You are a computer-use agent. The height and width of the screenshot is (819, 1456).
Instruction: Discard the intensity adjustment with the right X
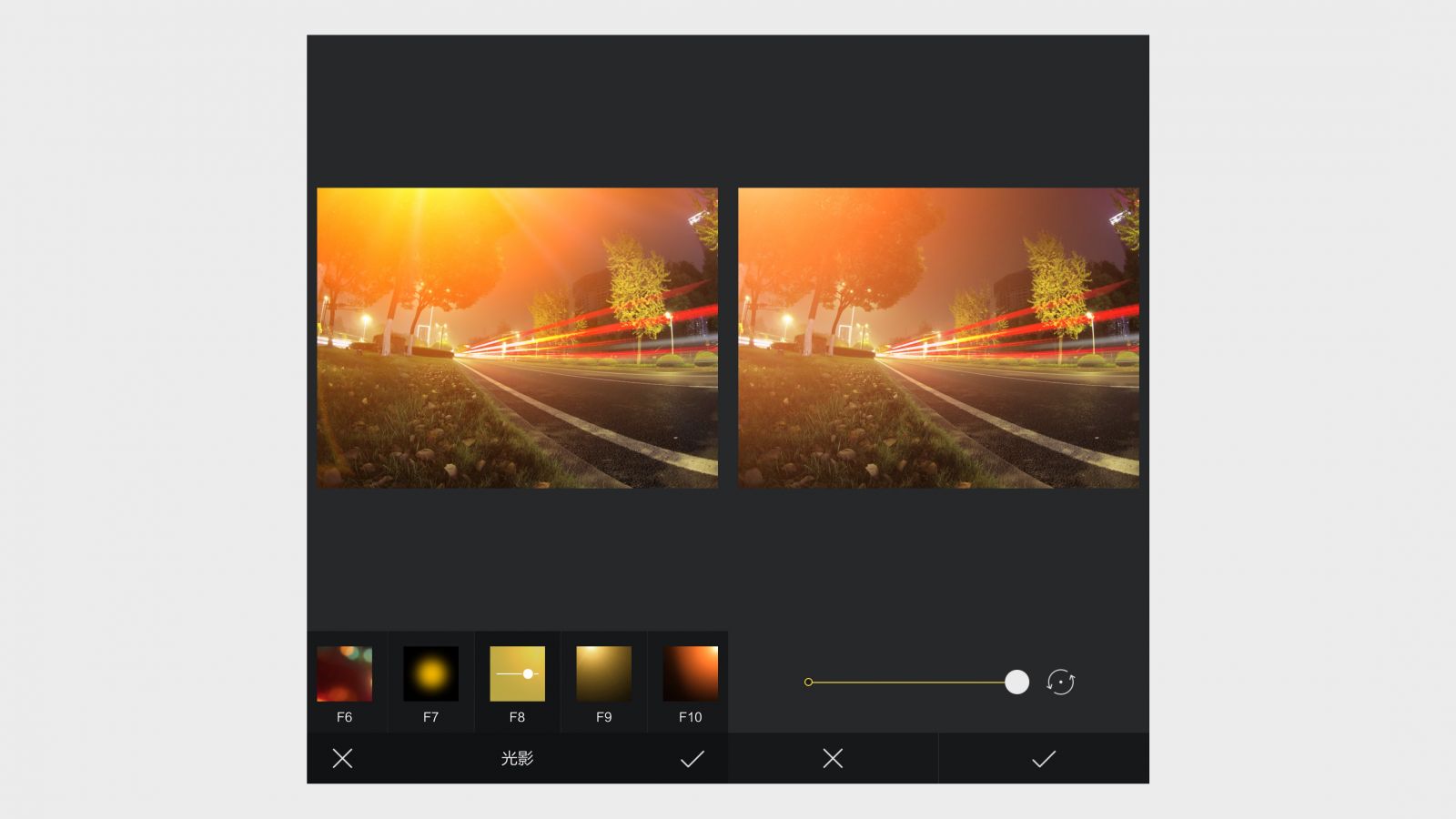(x=833, y=758)
